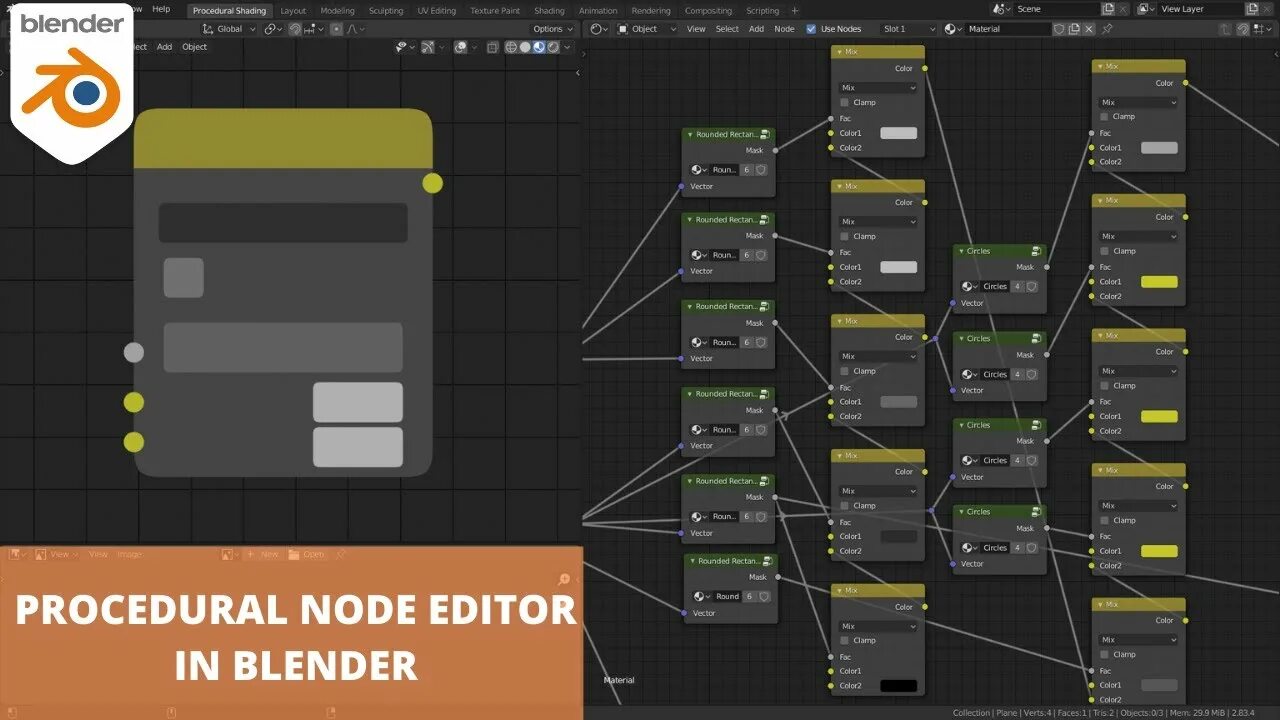Click the View Layer icon
This screenshot has height=720, width=1280.
(x=1144, y=9)
